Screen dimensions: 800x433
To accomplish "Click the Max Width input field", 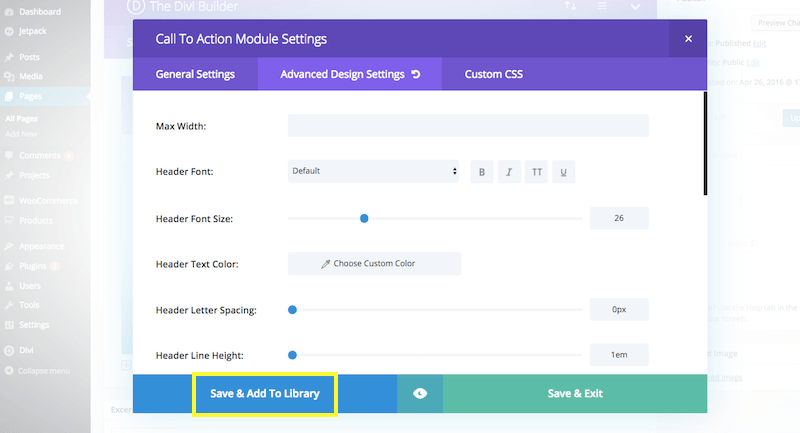I will pos(468,126).
